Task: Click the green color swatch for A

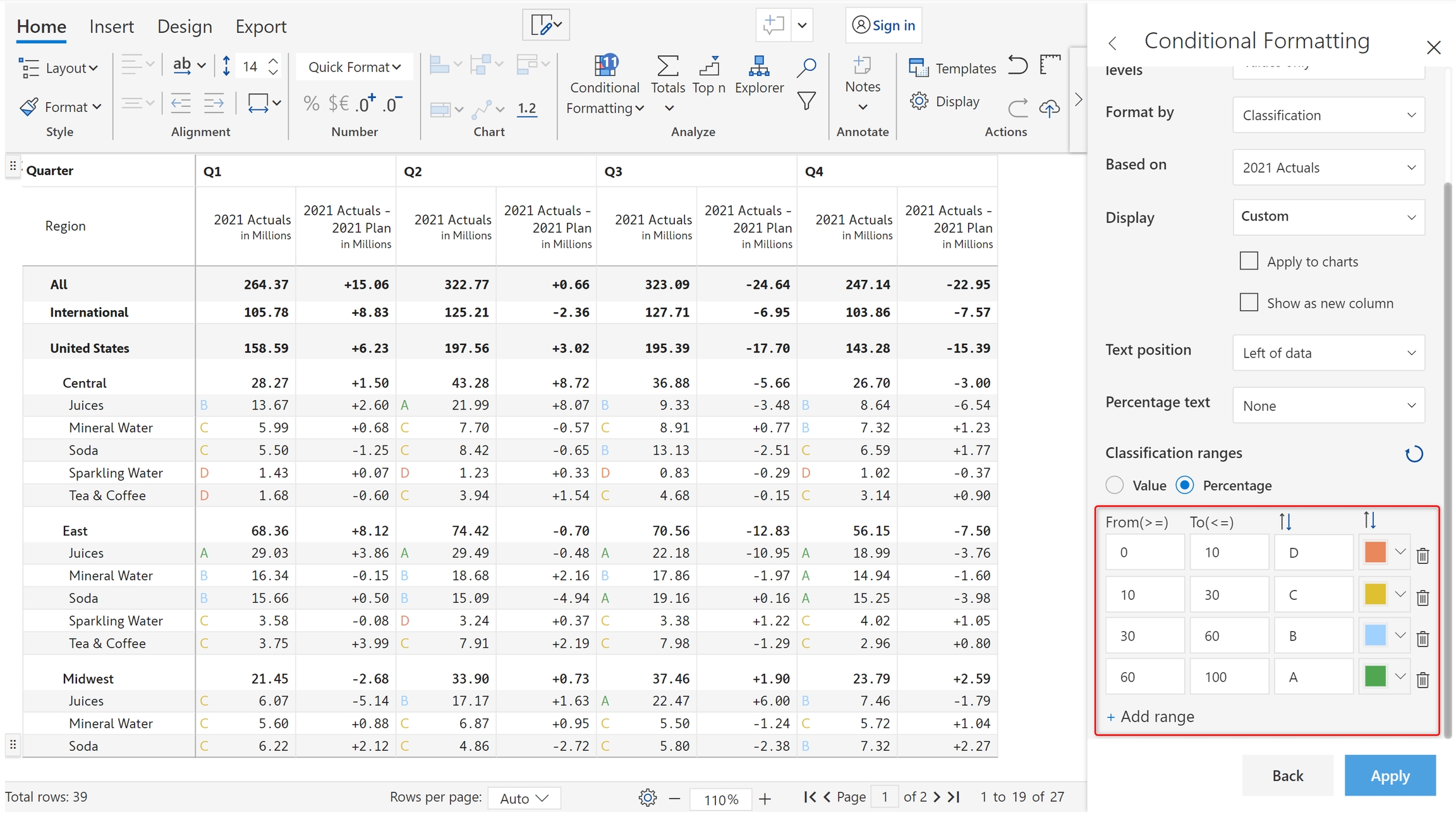Action: [x=1375, y=677]
